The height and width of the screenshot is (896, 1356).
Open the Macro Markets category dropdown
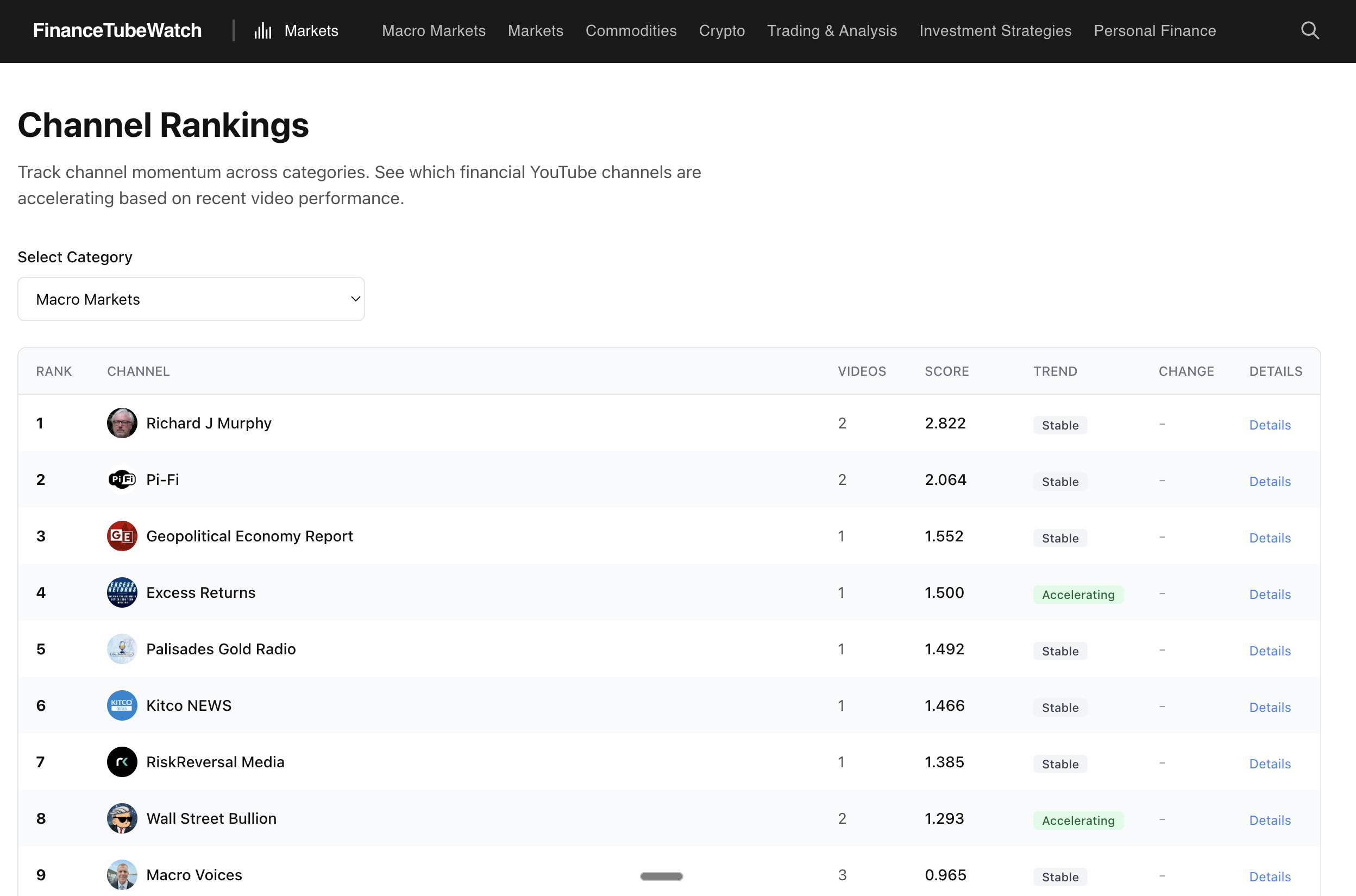click(x=191, y=298)
